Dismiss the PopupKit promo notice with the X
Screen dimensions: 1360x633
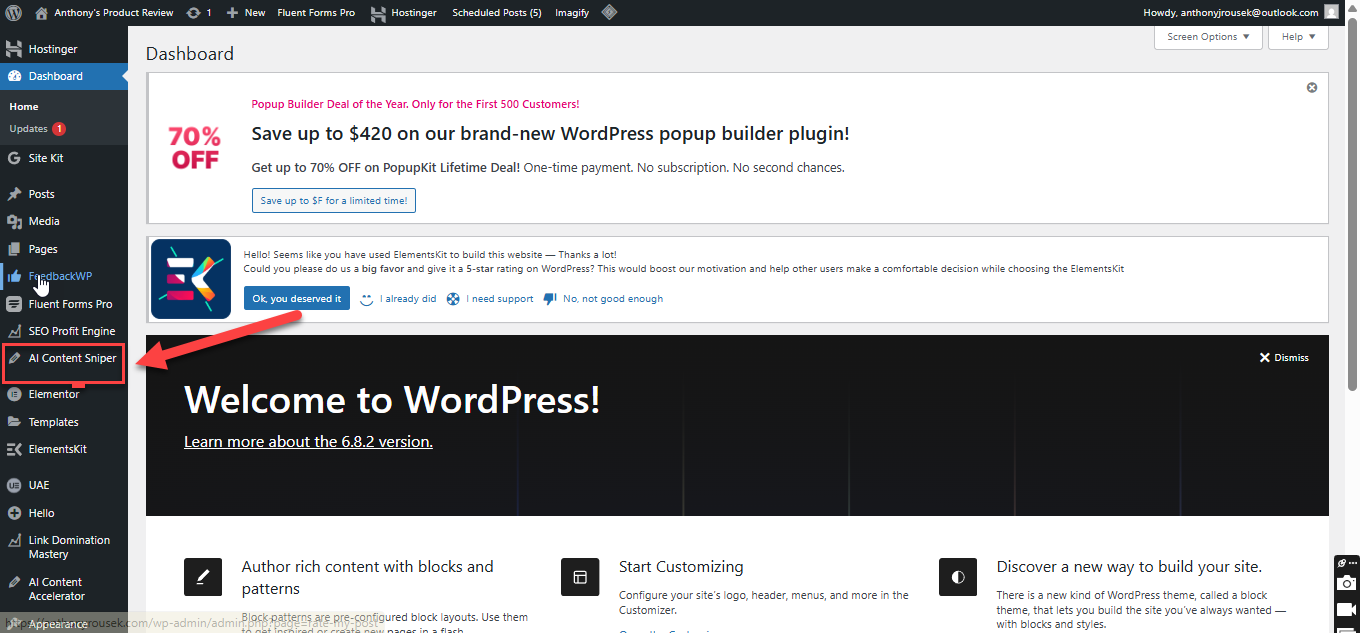click(x=1312, y=88)
